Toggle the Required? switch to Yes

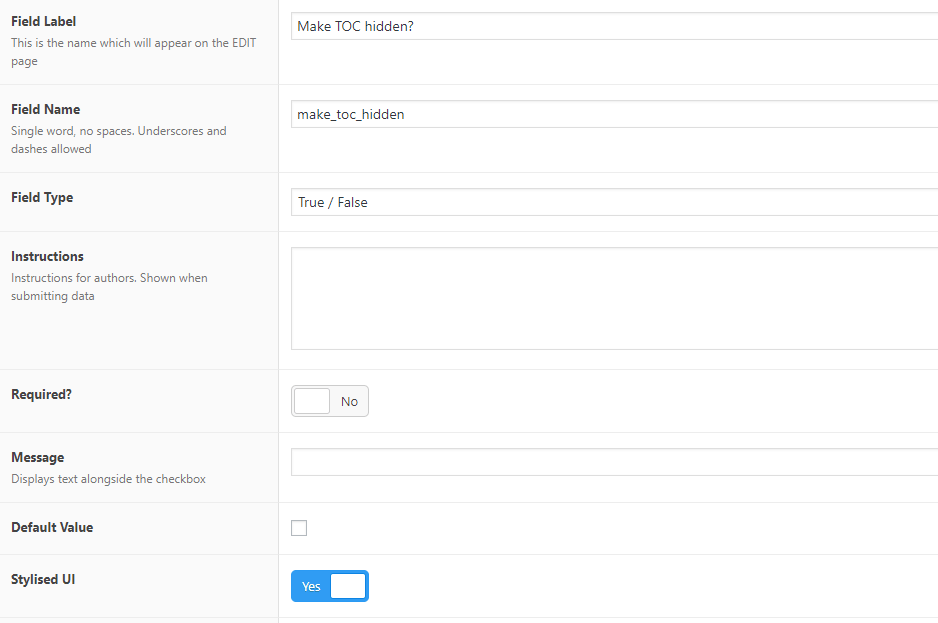tap(330, 401)
